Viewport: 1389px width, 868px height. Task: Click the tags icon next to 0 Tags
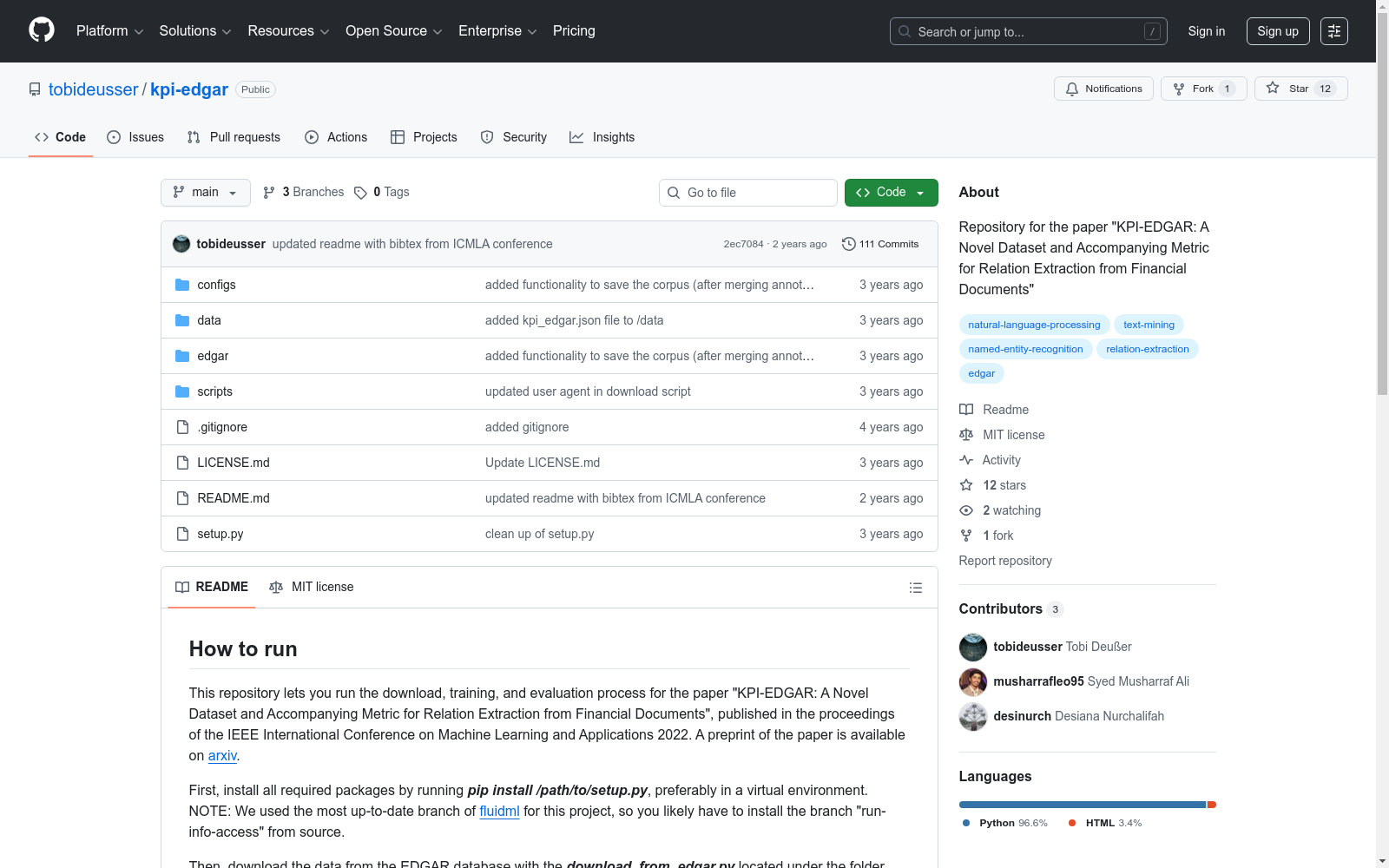pos(360,193)
